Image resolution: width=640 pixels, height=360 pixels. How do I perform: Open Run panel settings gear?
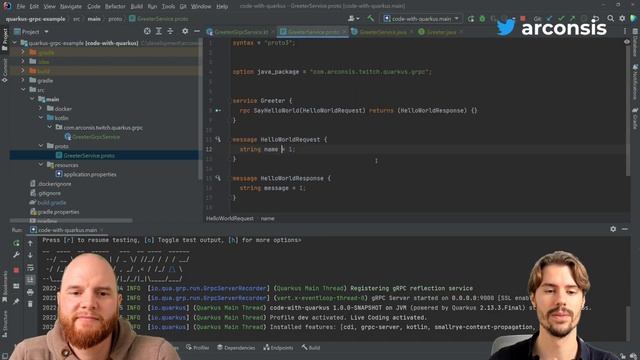click(x=613, y=229)
